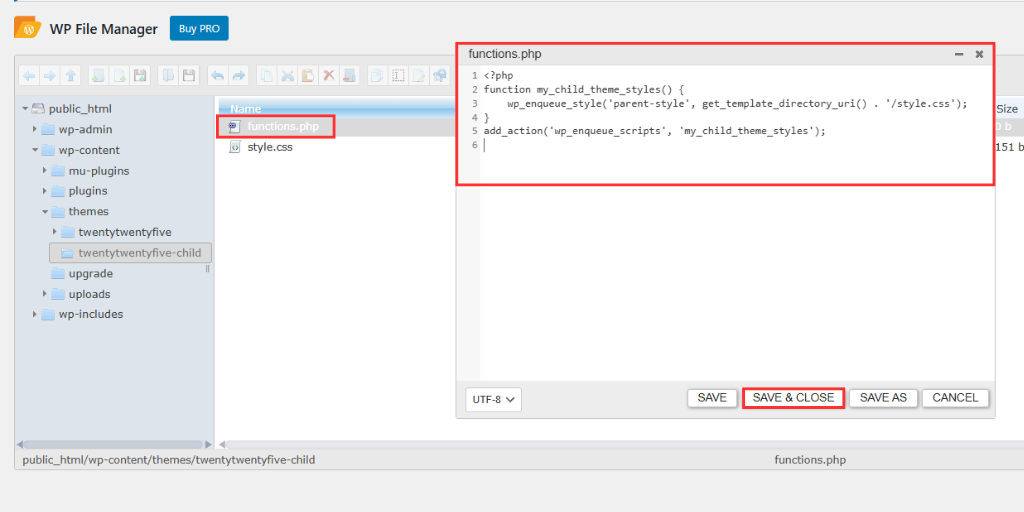Click the status bar path text
Screen dimensions: 1024x512
click(168, 460)
